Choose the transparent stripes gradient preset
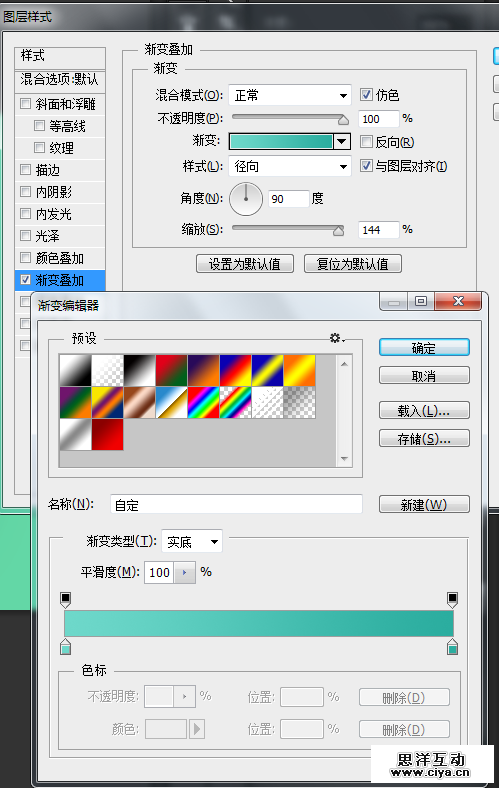Screen dimensions: 499x788 tap(268, 402)
